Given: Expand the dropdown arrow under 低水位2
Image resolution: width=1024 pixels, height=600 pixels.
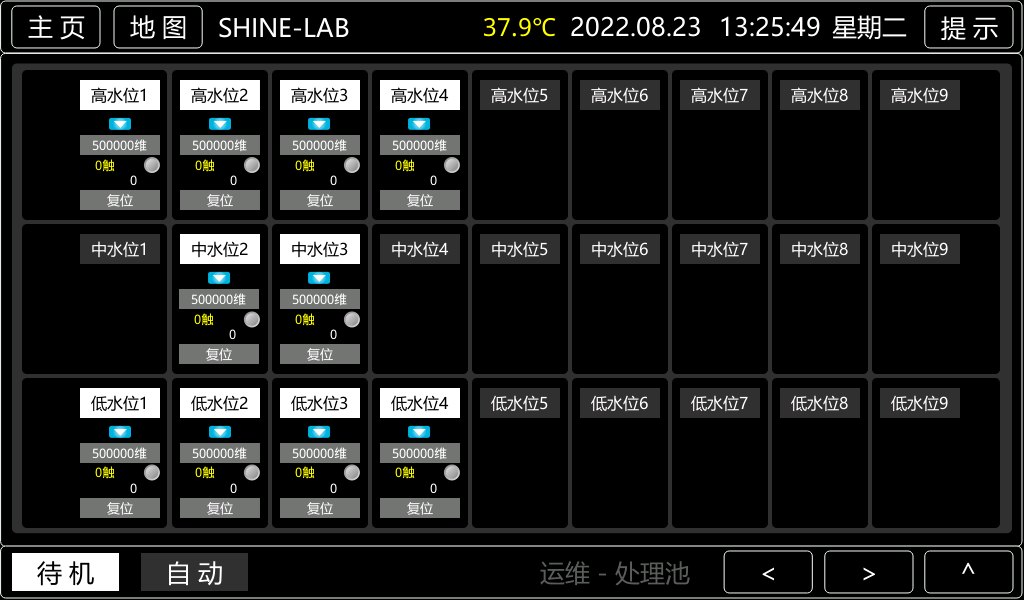Looking at the screenshot, I should 219,432.
